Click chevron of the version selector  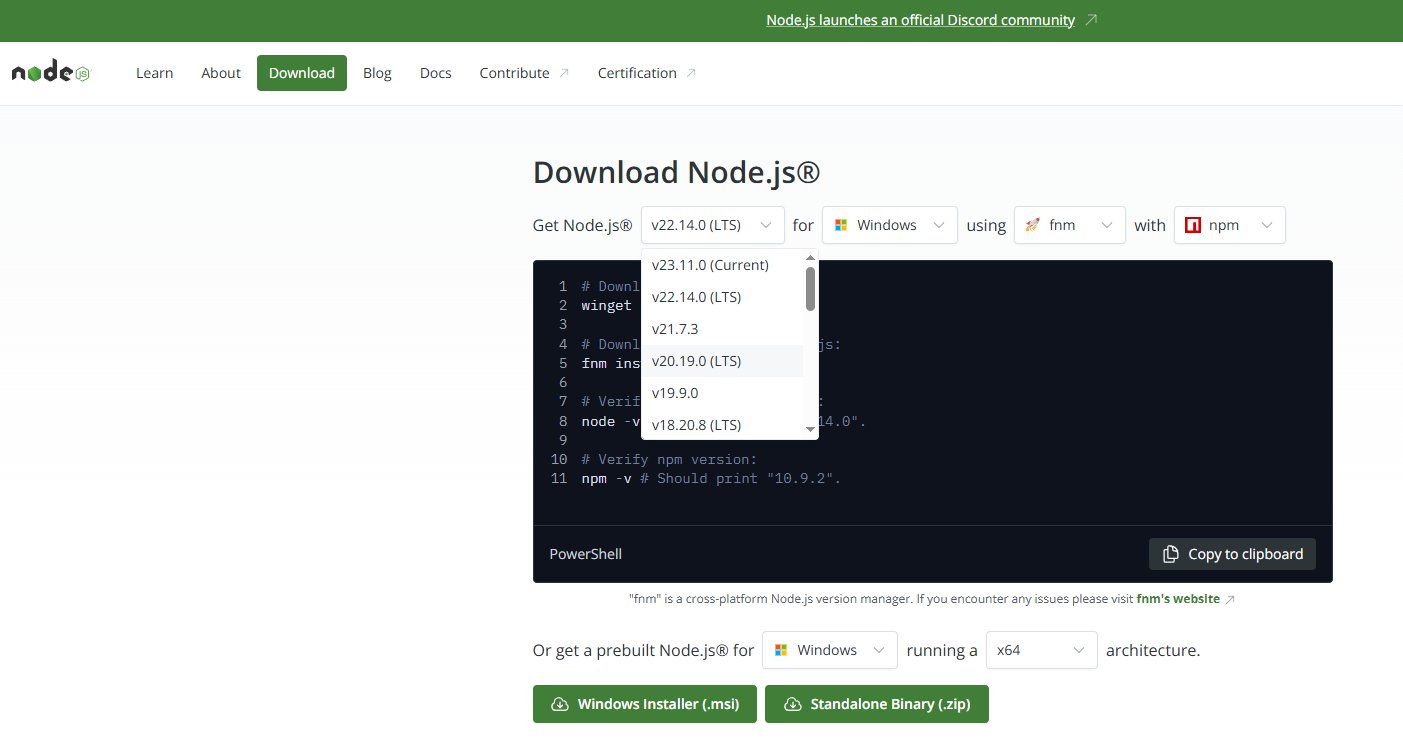766,225
